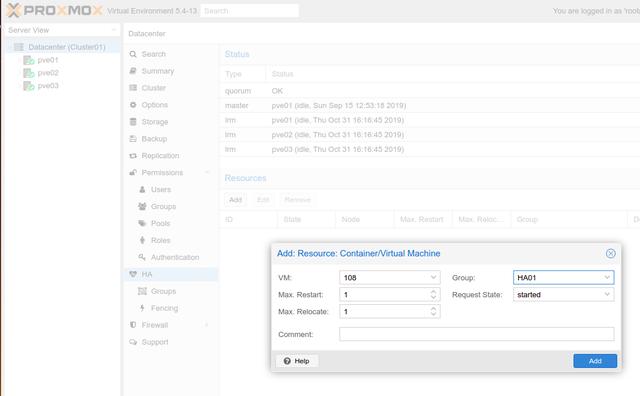The width and height of the screenshot is (640, 396).
Task: Click the Proxmox logo
Action: (x=54, y=10)
